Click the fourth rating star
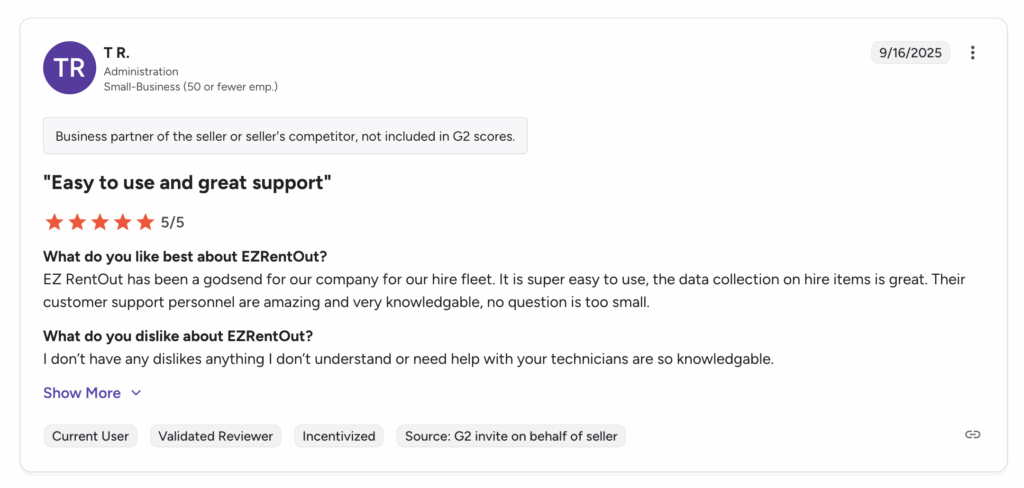 click(x=123, y=222)
